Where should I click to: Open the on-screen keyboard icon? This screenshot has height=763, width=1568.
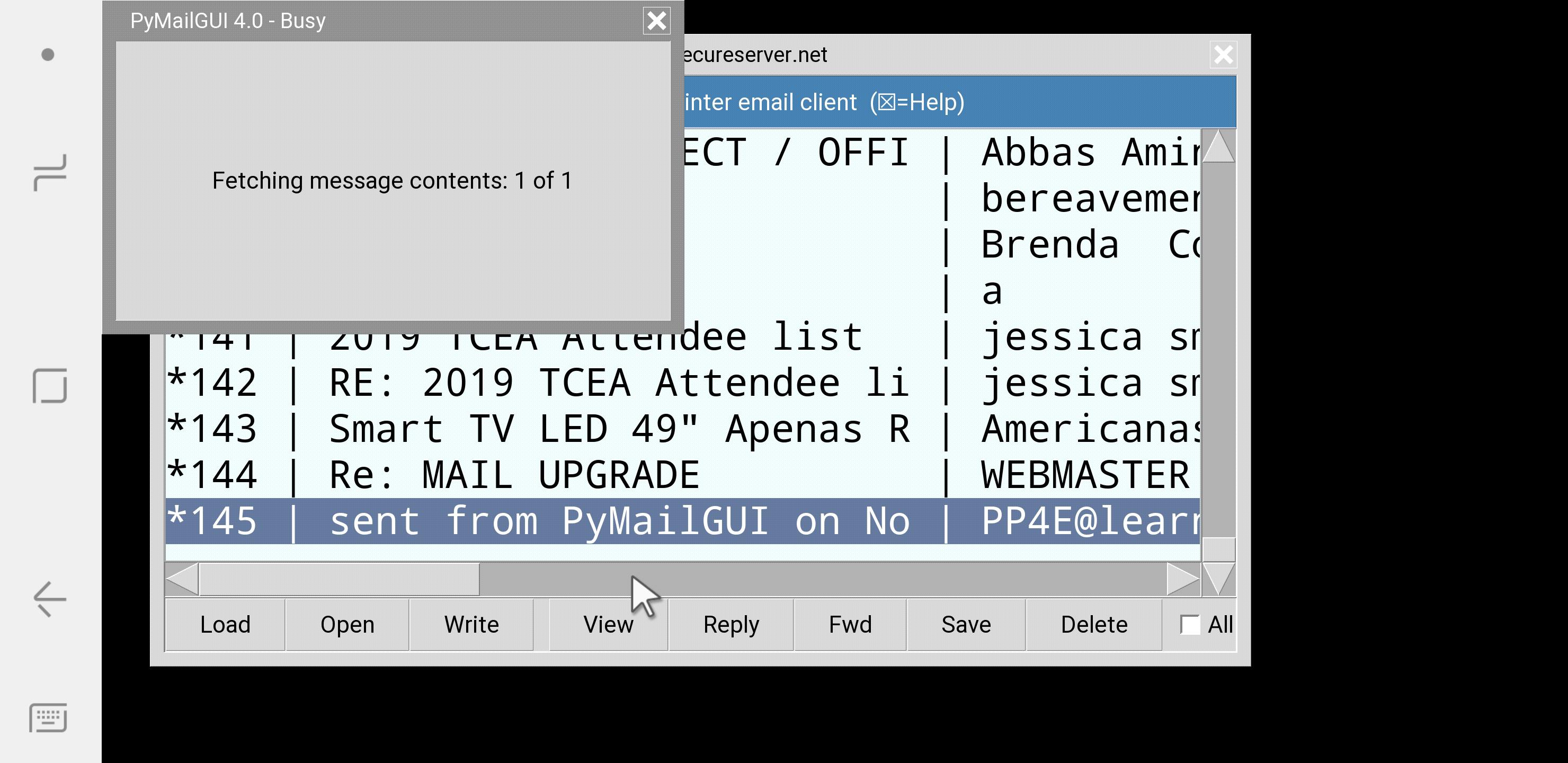[x=48, y=717]
